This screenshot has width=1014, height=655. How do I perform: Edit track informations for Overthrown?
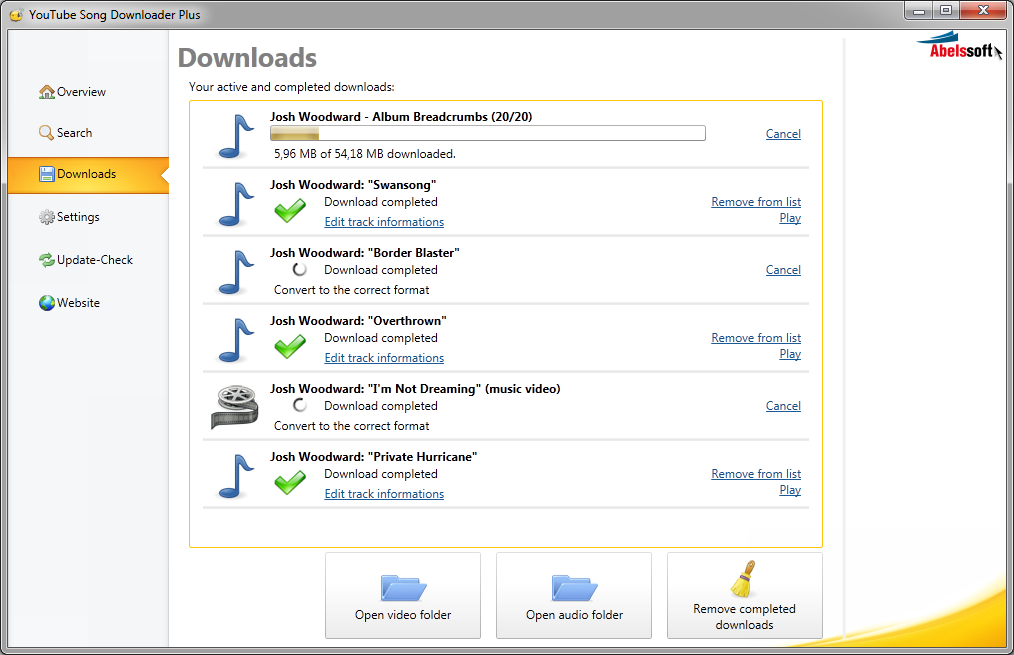[x=384, y=358]
